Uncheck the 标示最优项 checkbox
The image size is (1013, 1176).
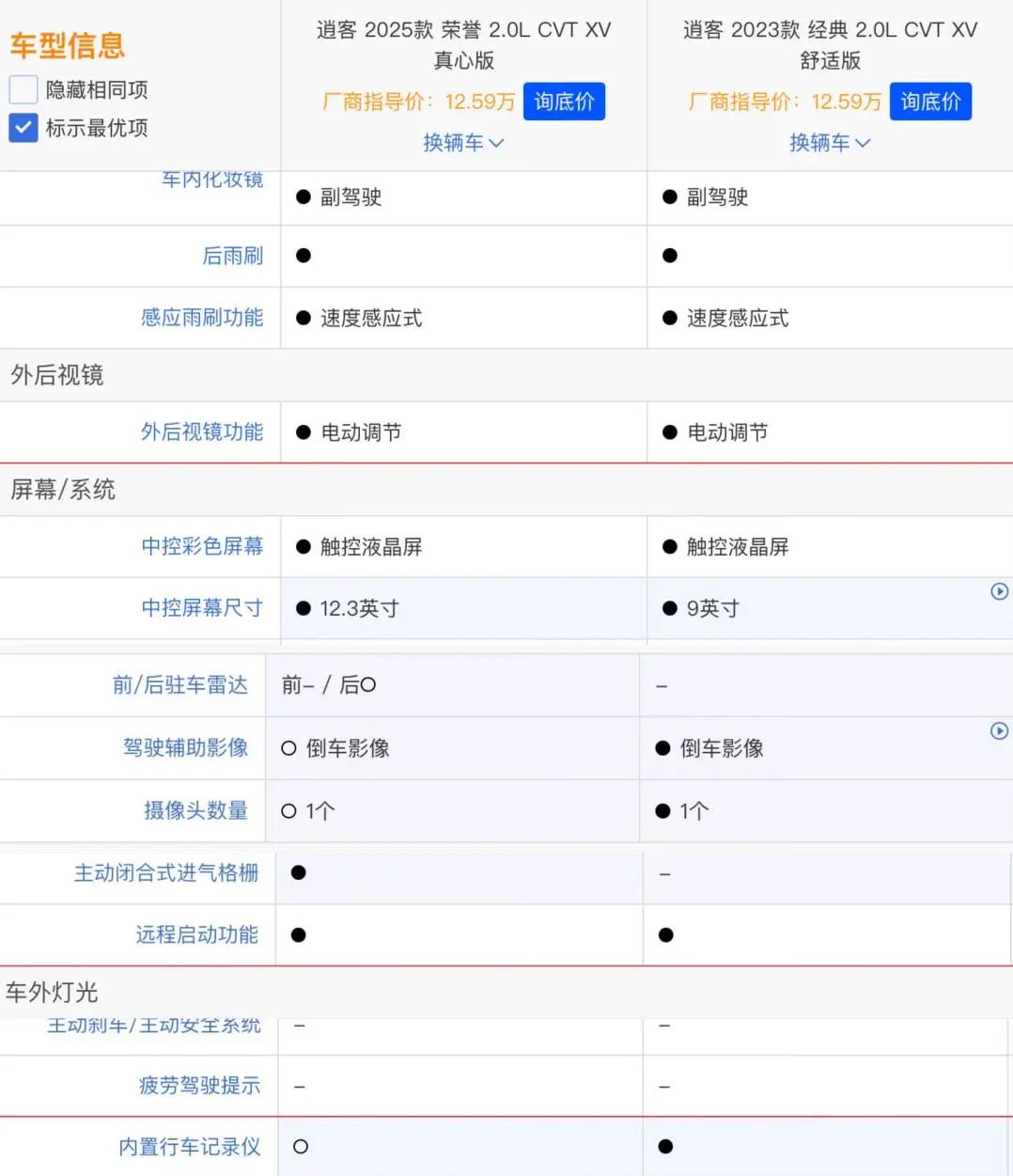click(23, 128)
